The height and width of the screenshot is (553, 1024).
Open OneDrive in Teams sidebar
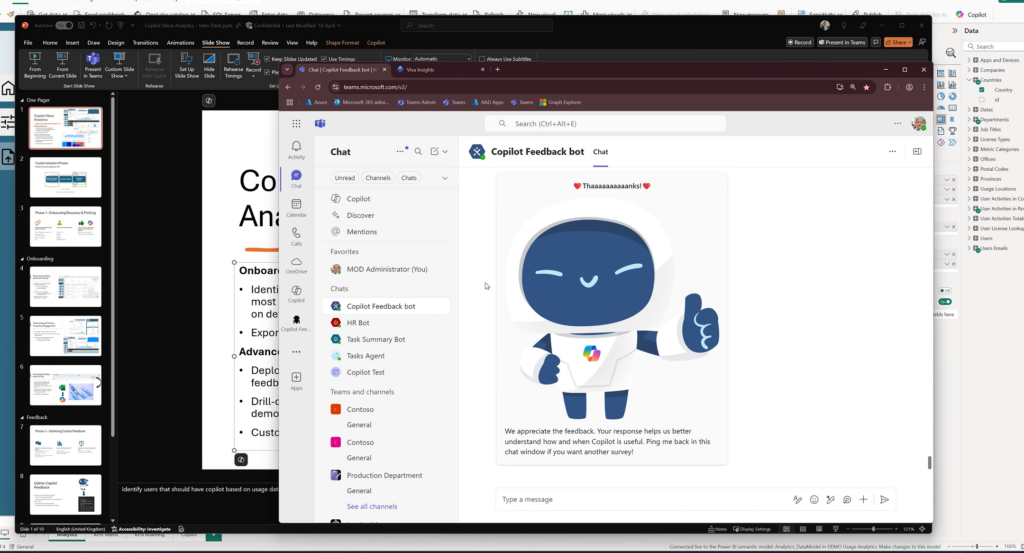click(x=296, y=265)
